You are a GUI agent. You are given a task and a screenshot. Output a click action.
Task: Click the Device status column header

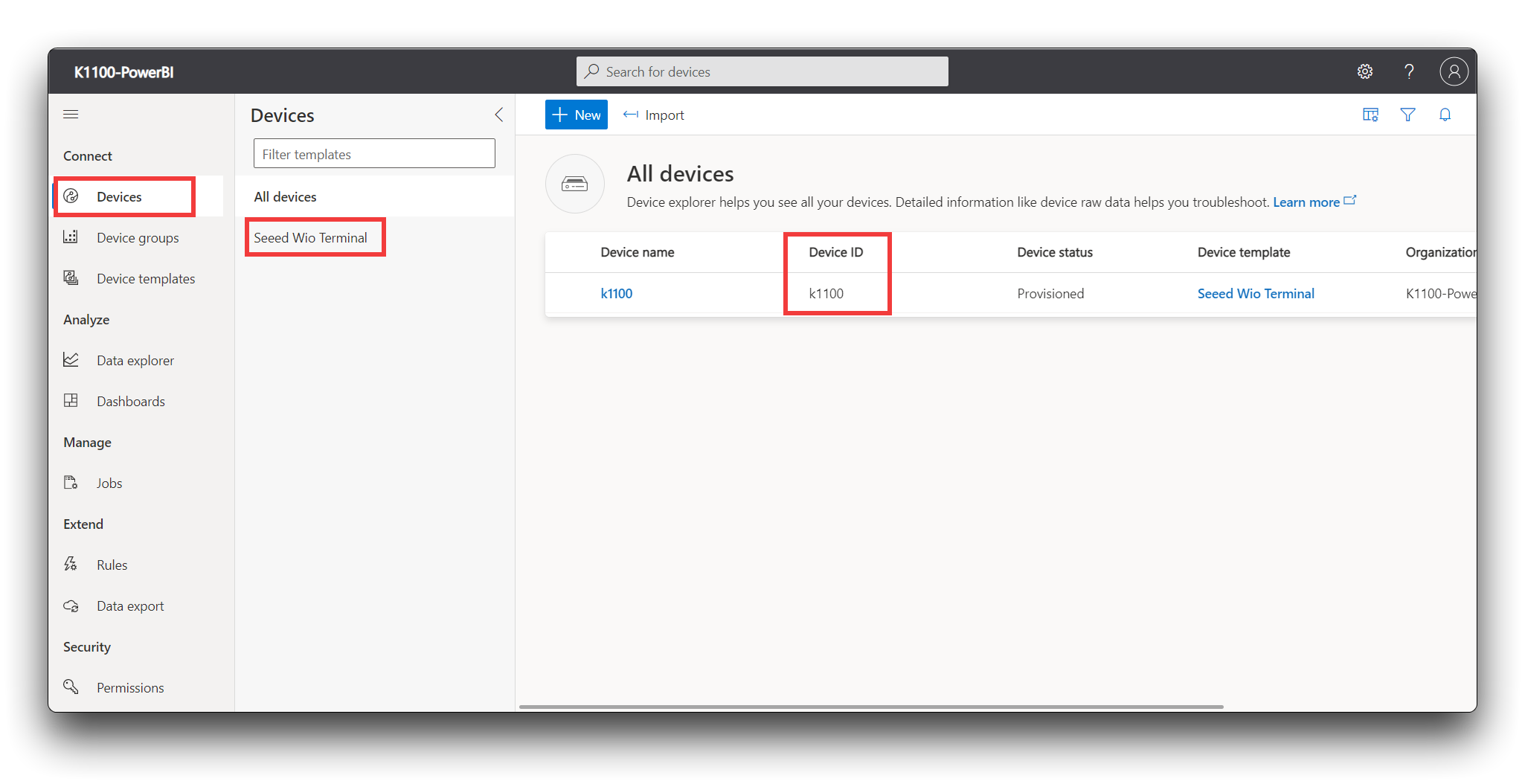coord(1055,252)
